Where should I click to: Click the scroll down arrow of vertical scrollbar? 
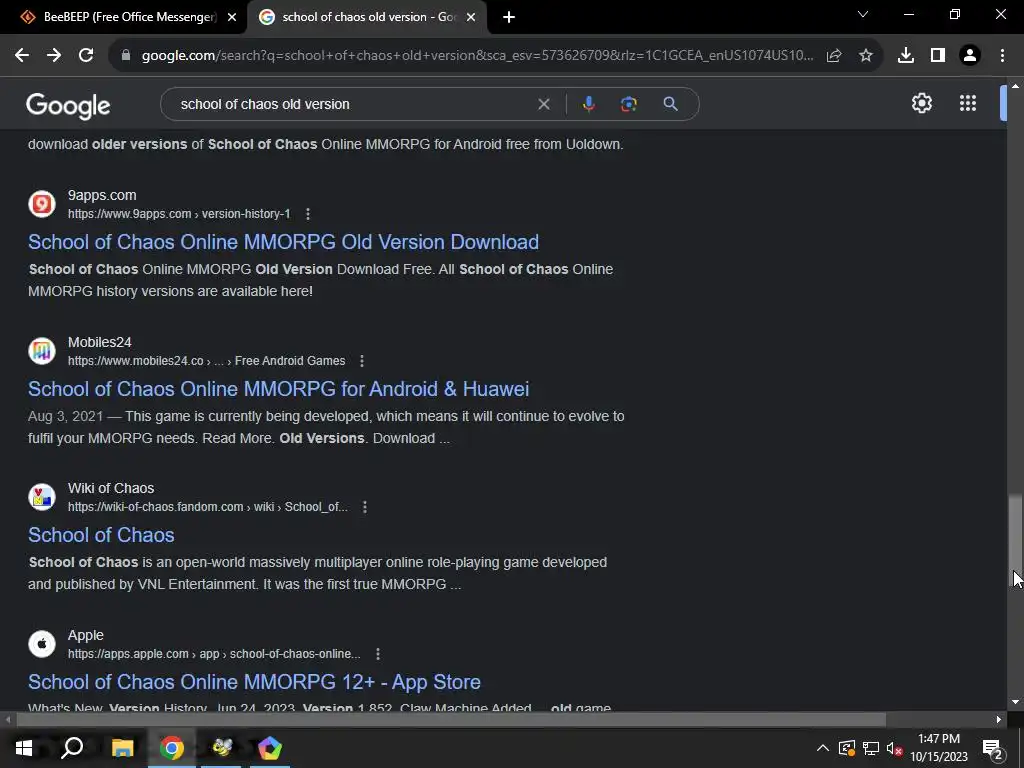1015,702
